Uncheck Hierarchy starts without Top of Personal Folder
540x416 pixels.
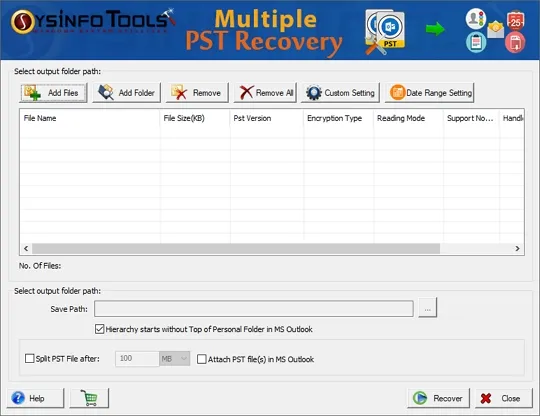coord(100,329)
